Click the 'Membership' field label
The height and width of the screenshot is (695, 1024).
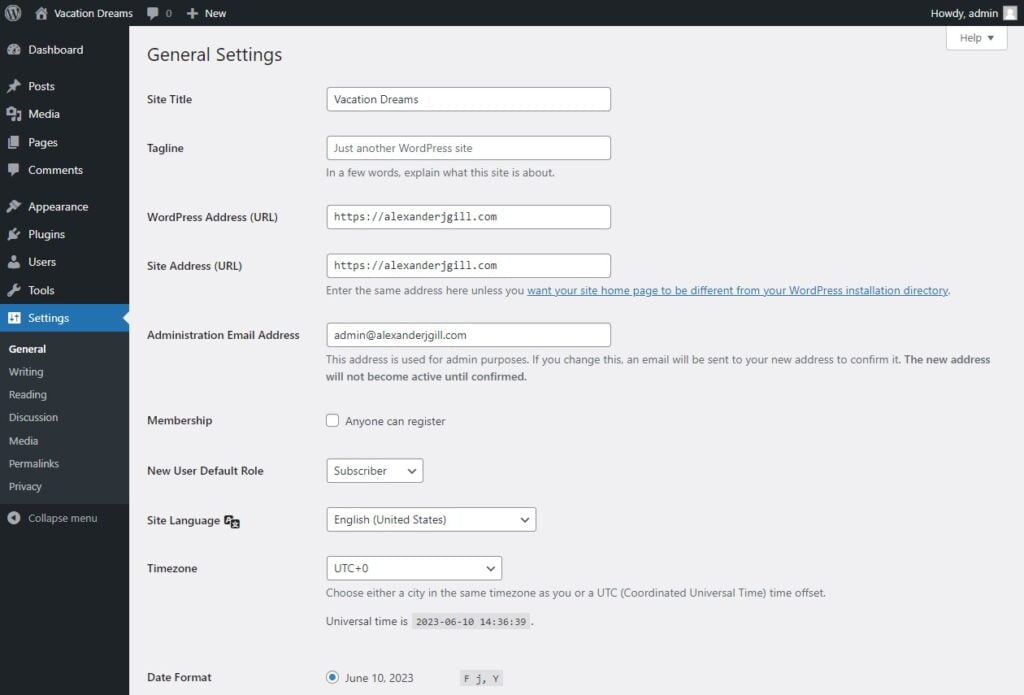click(180, 421)
